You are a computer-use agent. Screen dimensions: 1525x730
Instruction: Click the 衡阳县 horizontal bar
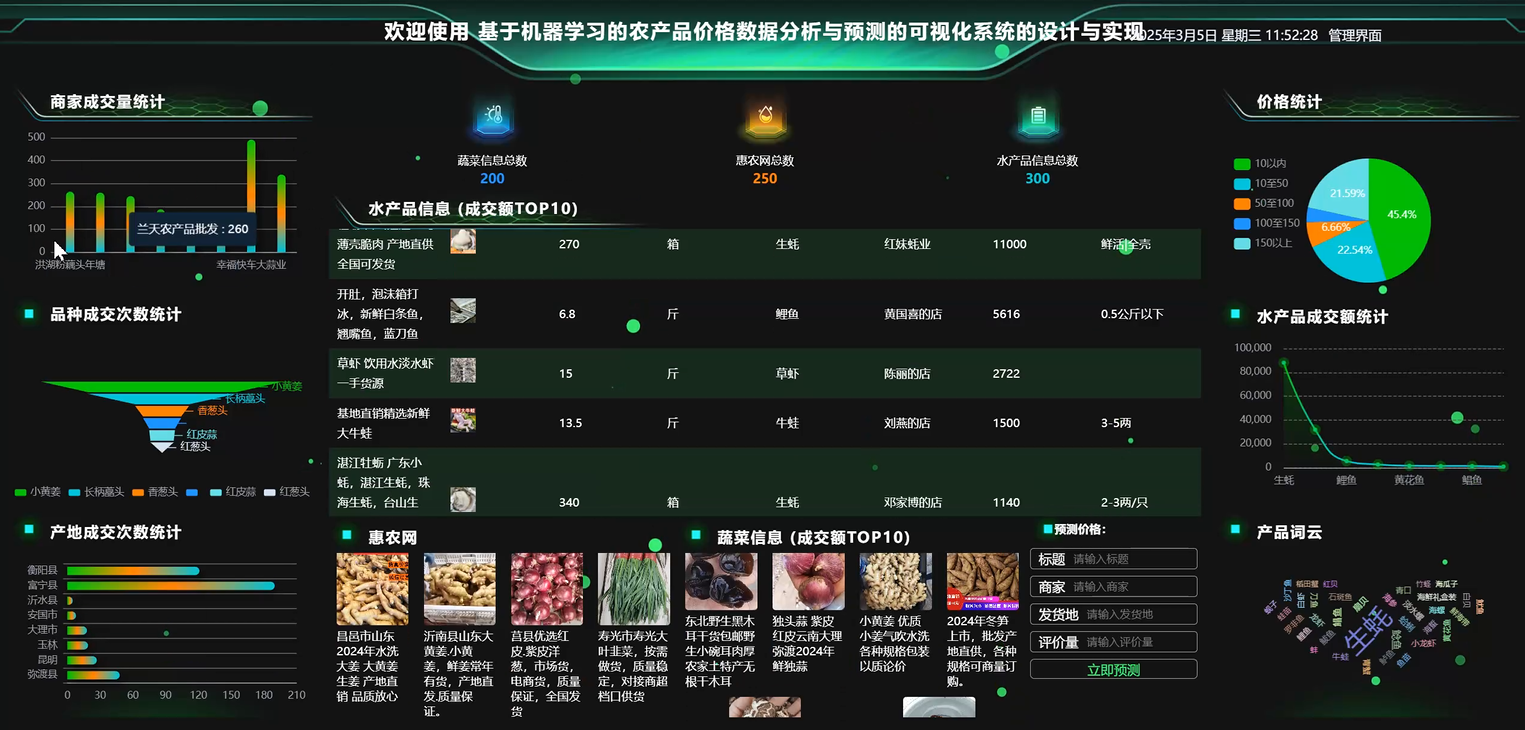coord(133,571)
